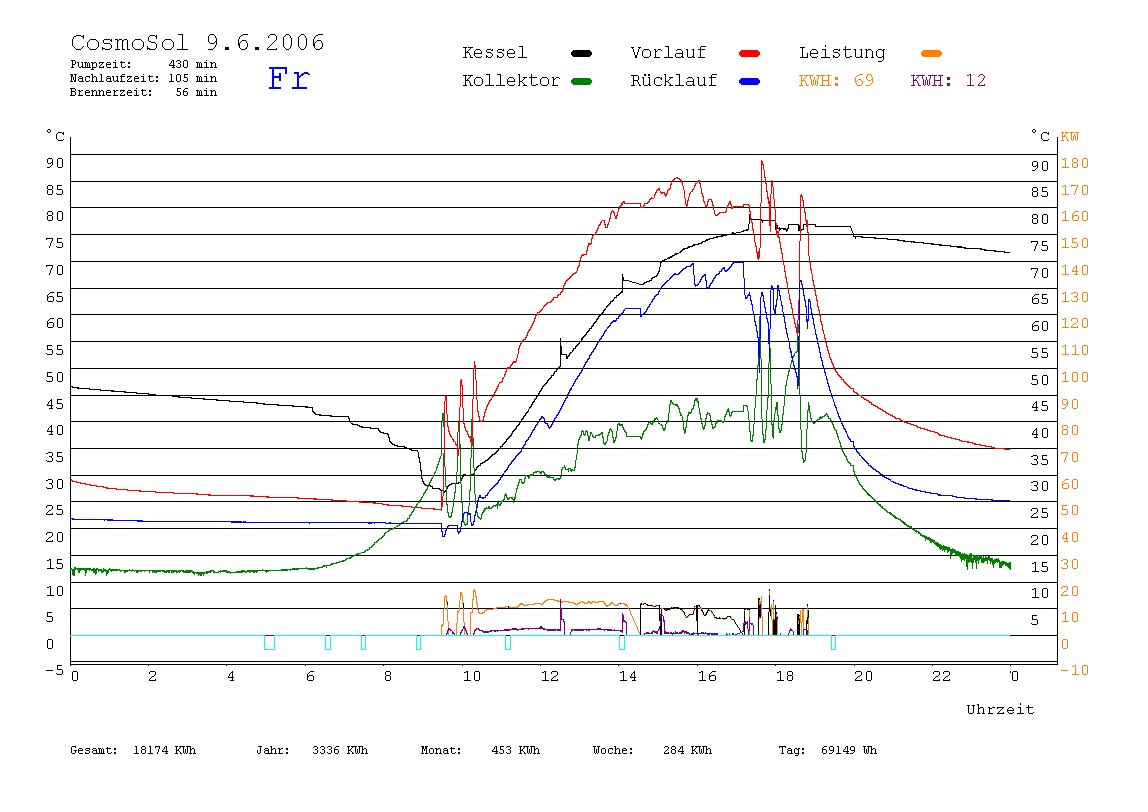
Task: Click the orange "120" KW scale label
Action: tap(1075, 324)
